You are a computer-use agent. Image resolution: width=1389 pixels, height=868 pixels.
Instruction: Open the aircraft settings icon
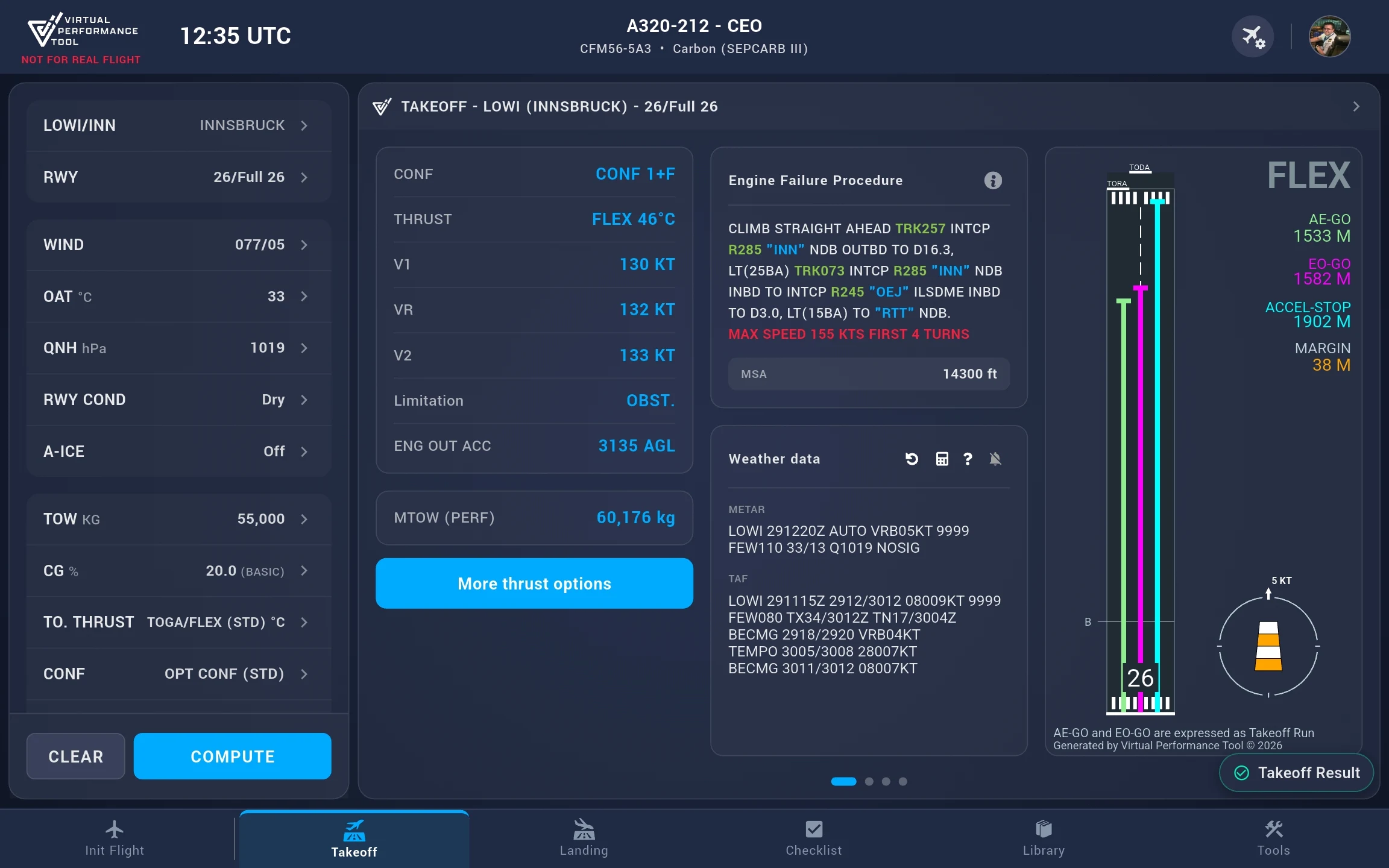coord(1252,36)
